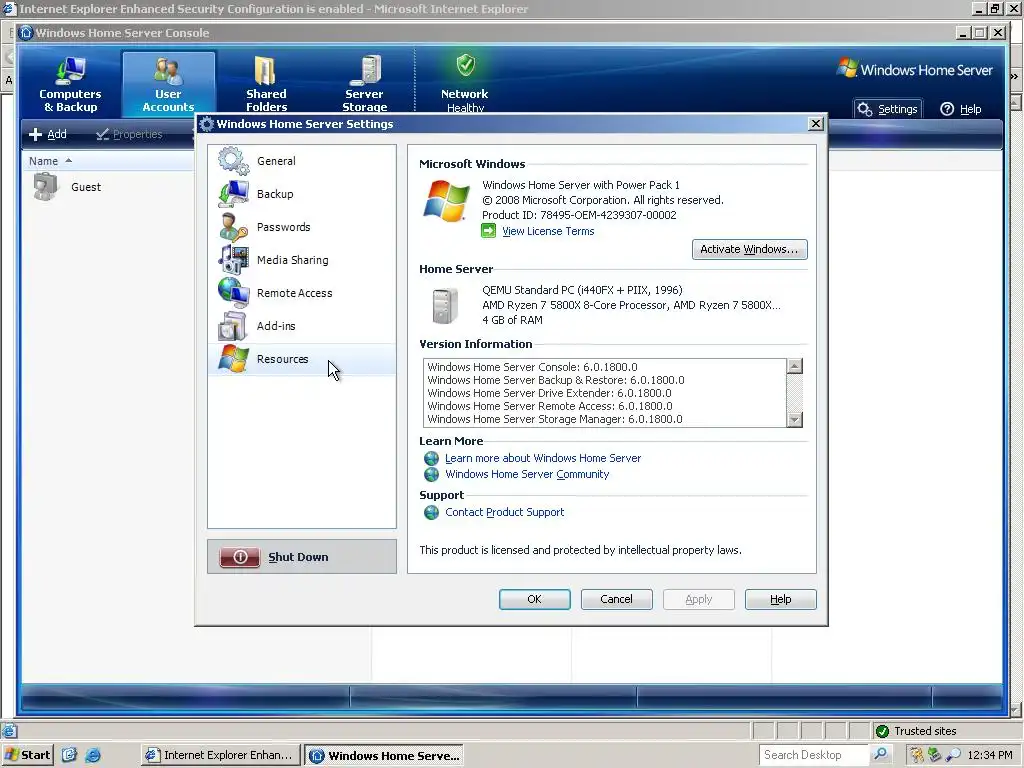Click Activate Windows button
The width and height of the screenshot is (1024, 768).
(x=749, y=249)
